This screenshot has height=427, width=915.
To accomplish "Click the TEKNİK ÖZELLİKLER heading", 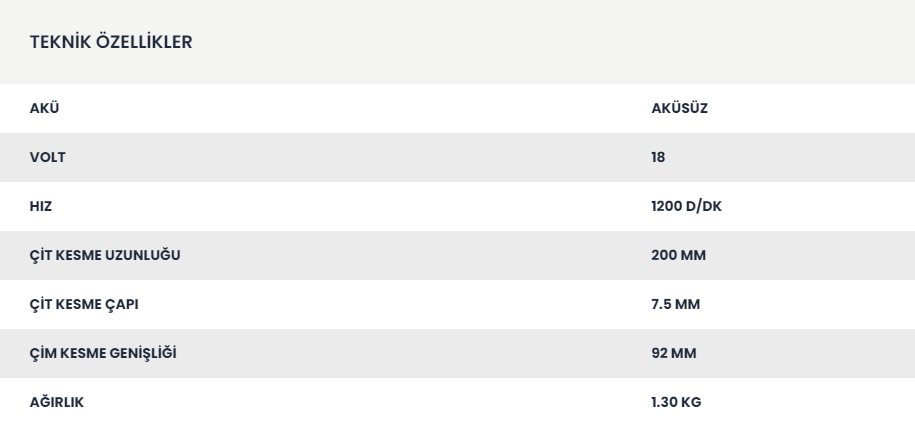I will coord(111,42).
